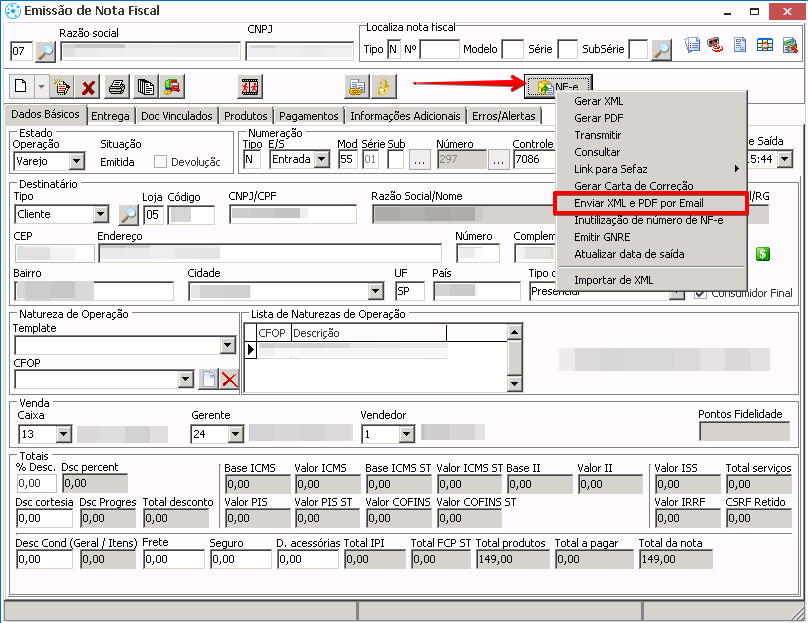
Task: Open the Template dropdown in Natureza de Operação
Action: (228, 345)
